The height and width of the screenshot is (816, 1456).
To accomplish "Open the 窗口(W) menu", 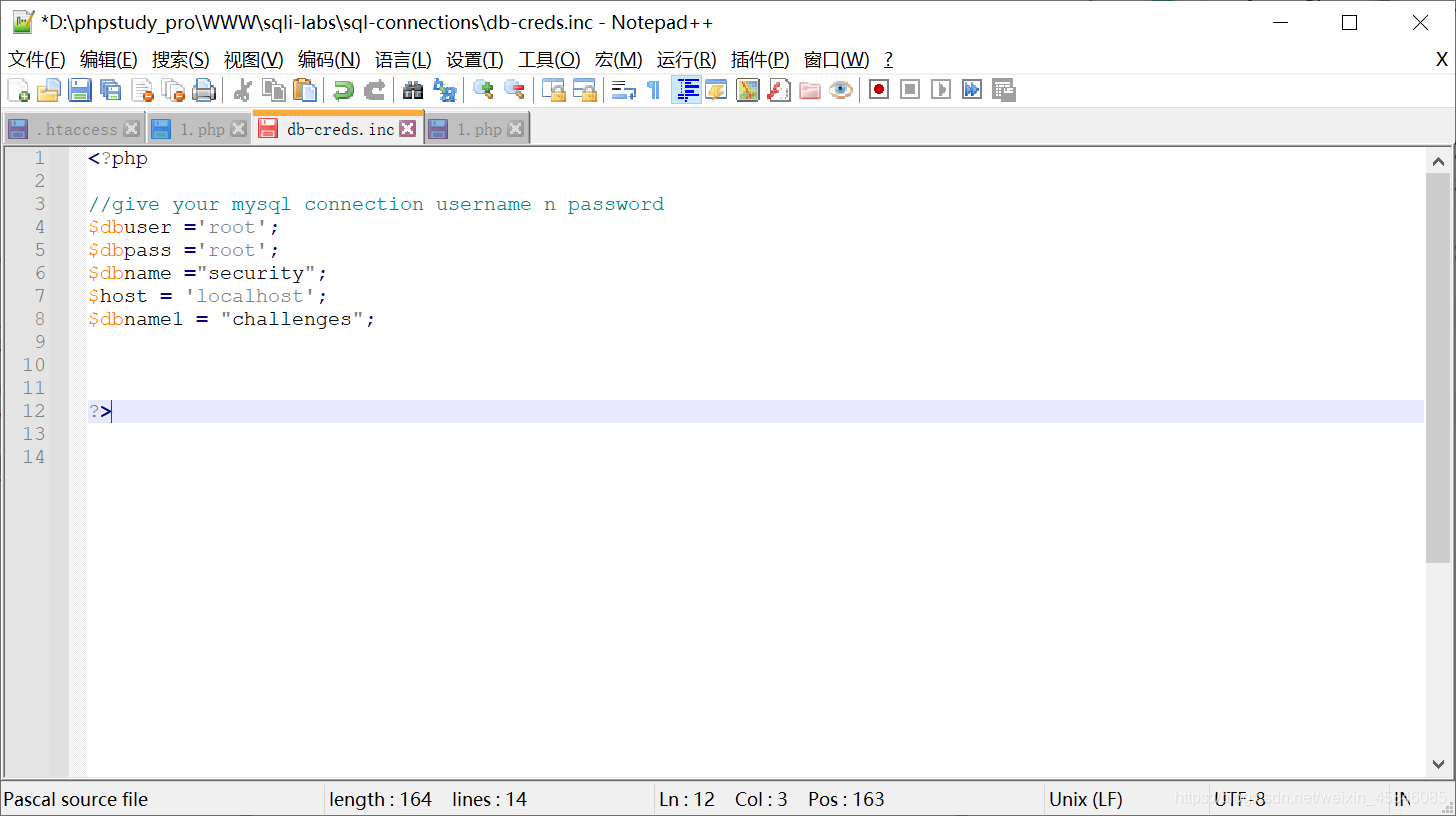I will [837, 60].
